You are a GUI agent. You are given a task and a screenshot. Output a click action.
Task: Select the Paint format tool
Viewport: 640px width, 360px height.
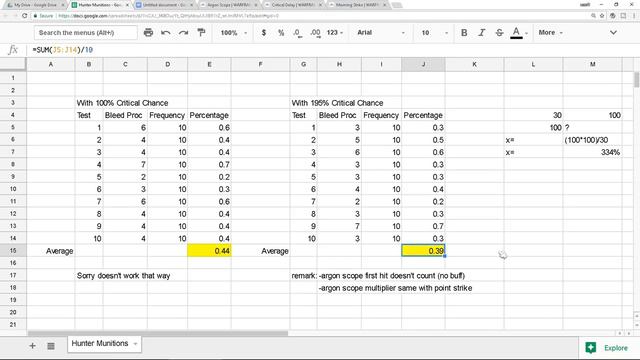[201, 33]
